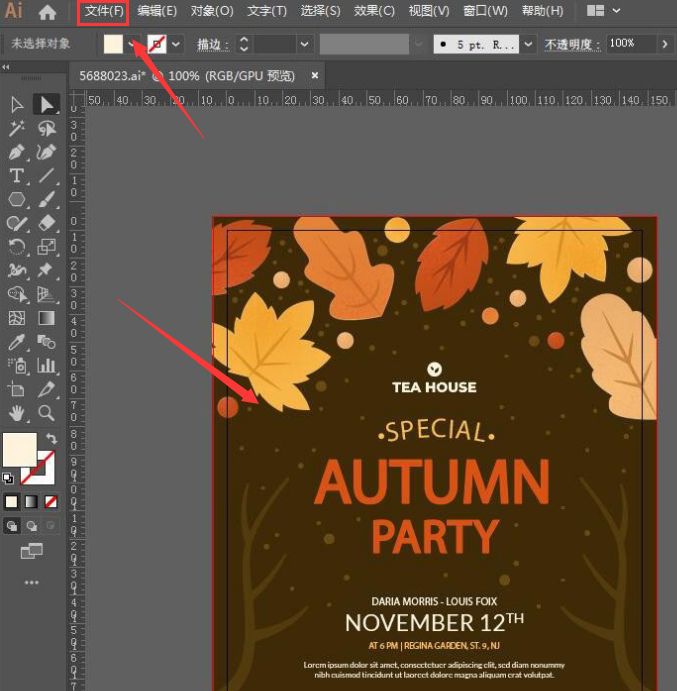Select the Eyedropper tool
The image size is (677, 691).
17,342
